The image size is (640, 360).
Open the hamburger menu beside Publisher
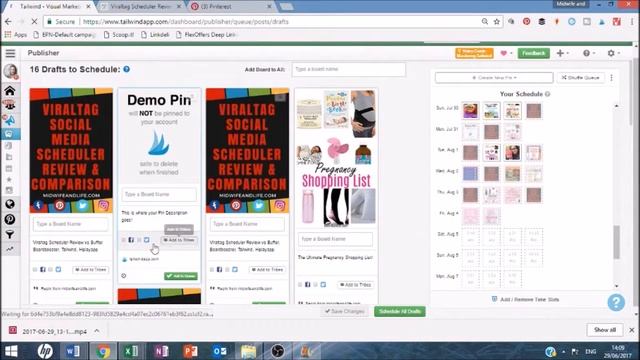pyautogui.click(x=10, y=53)
